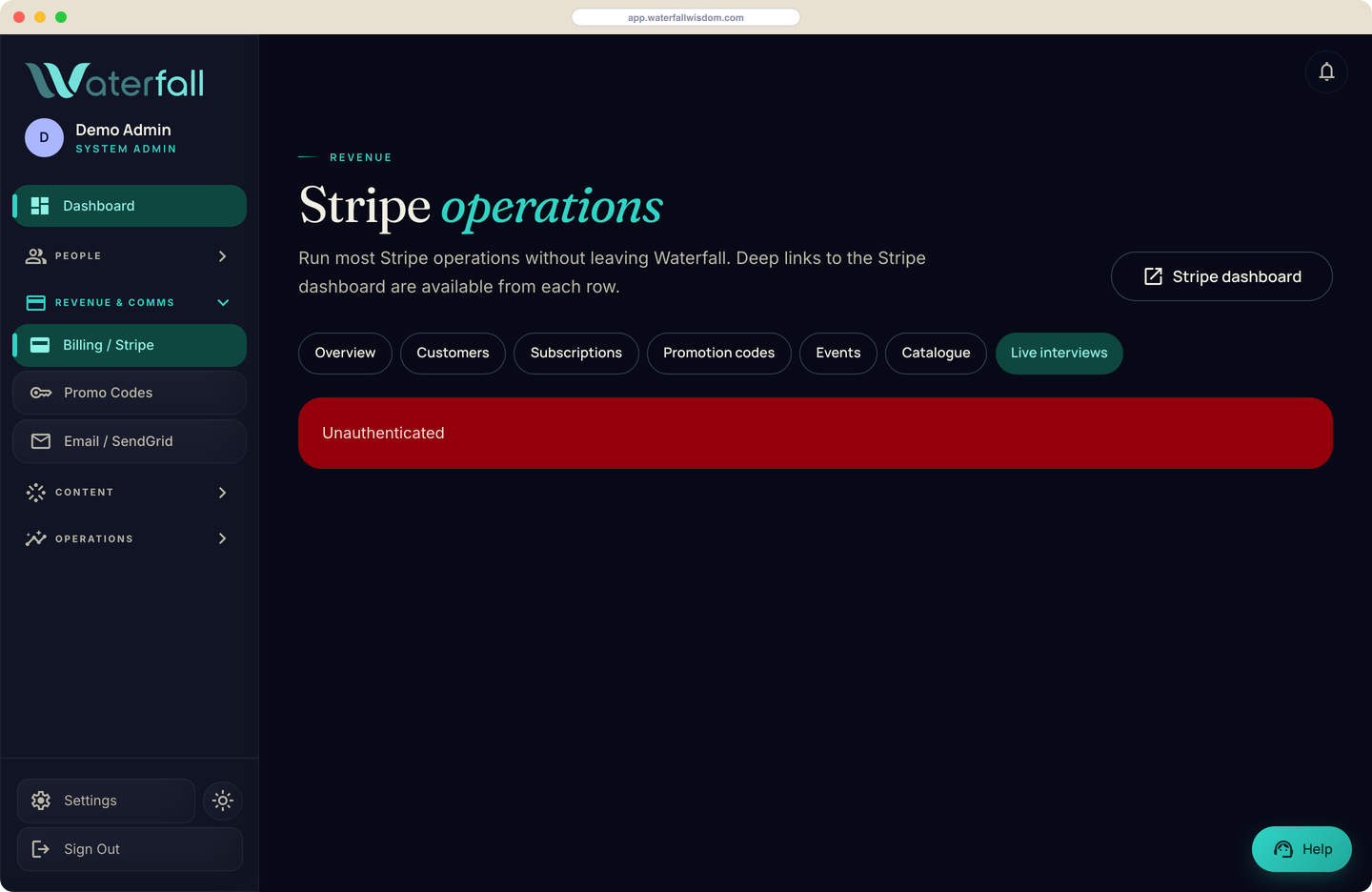Image resolution: width=1372 pixels, height=892 pixels.
Task: Click the People group icon
Action: point(36,256)
